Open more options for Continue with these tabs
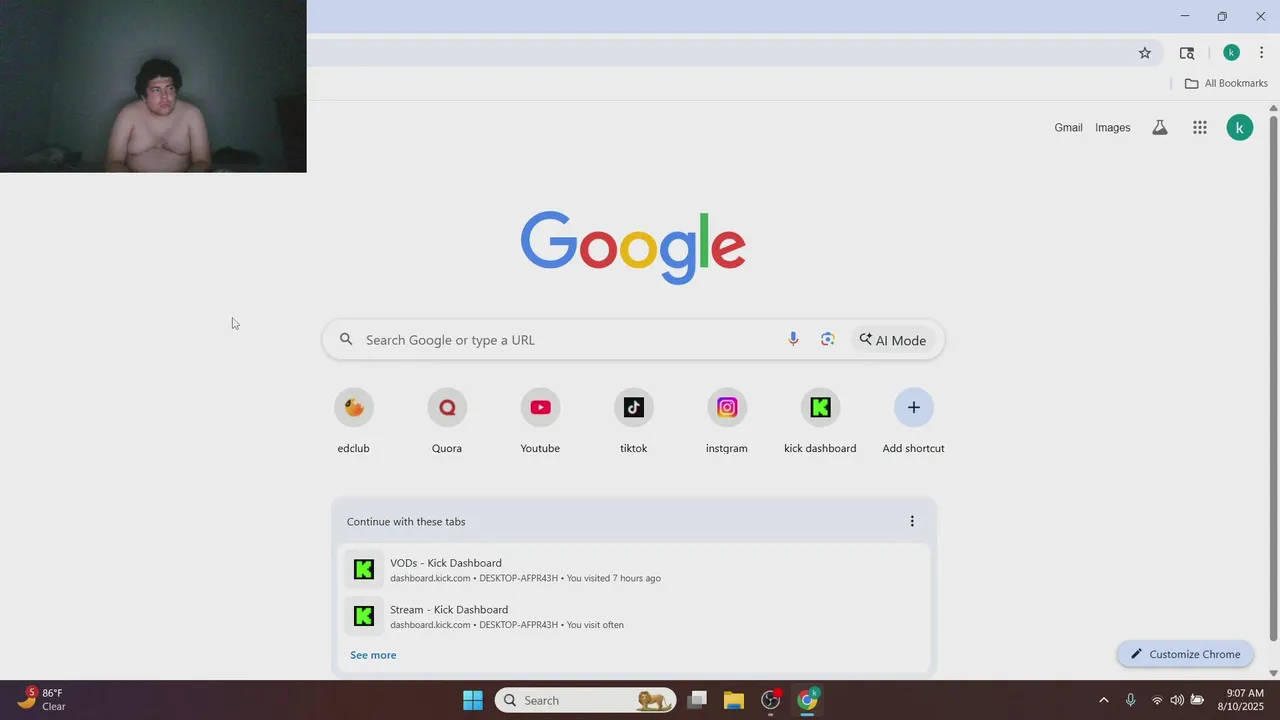This screenshot has width=1280, height=720. 912,521
